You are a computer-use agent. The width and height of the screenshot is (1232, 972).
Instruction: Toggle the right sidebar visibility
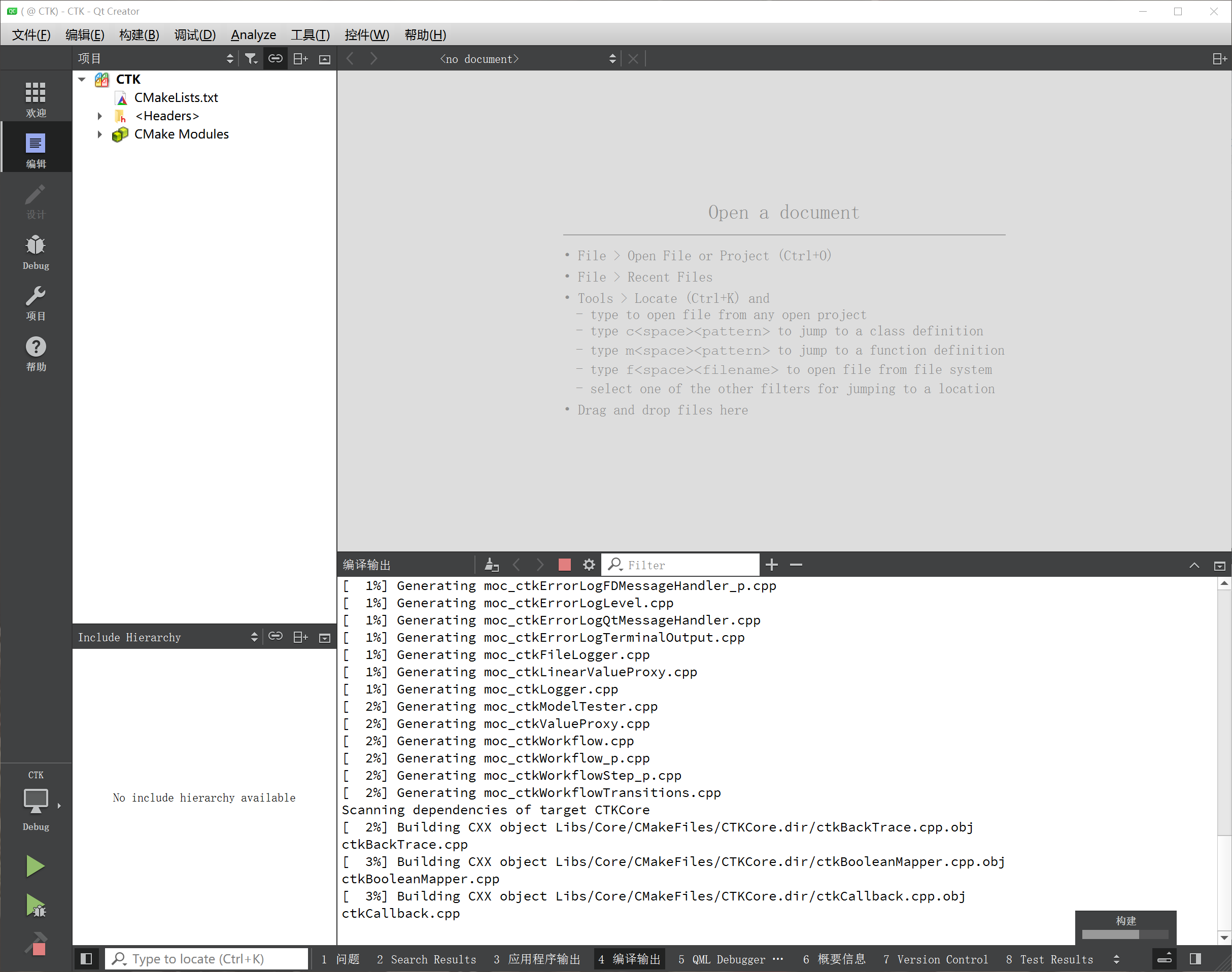tap(1195, 959)
